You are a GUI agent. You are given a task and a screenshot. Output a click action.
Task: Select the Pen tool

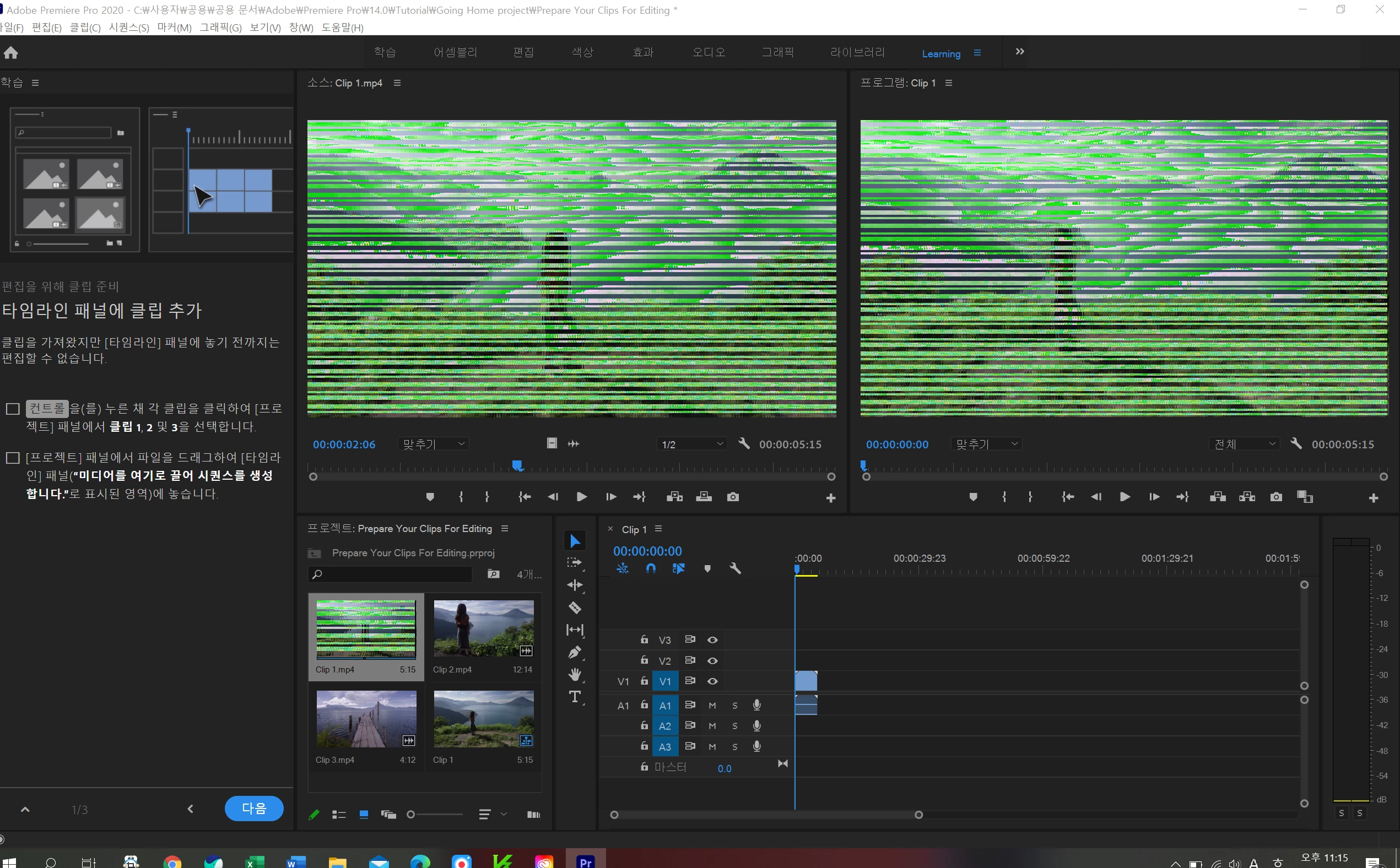pyautogui.click(x=575, y=652)
